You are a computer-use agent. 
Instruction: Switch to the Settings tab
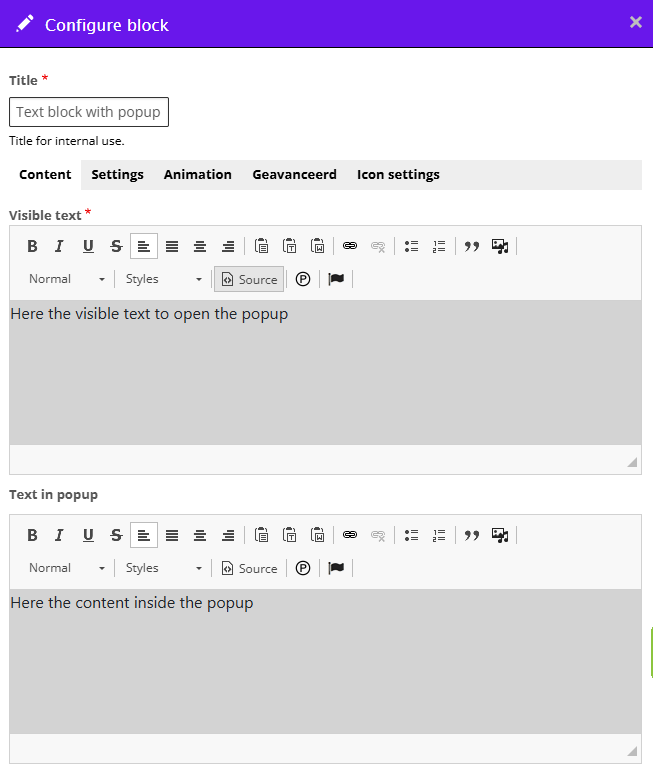pos(117,175)
